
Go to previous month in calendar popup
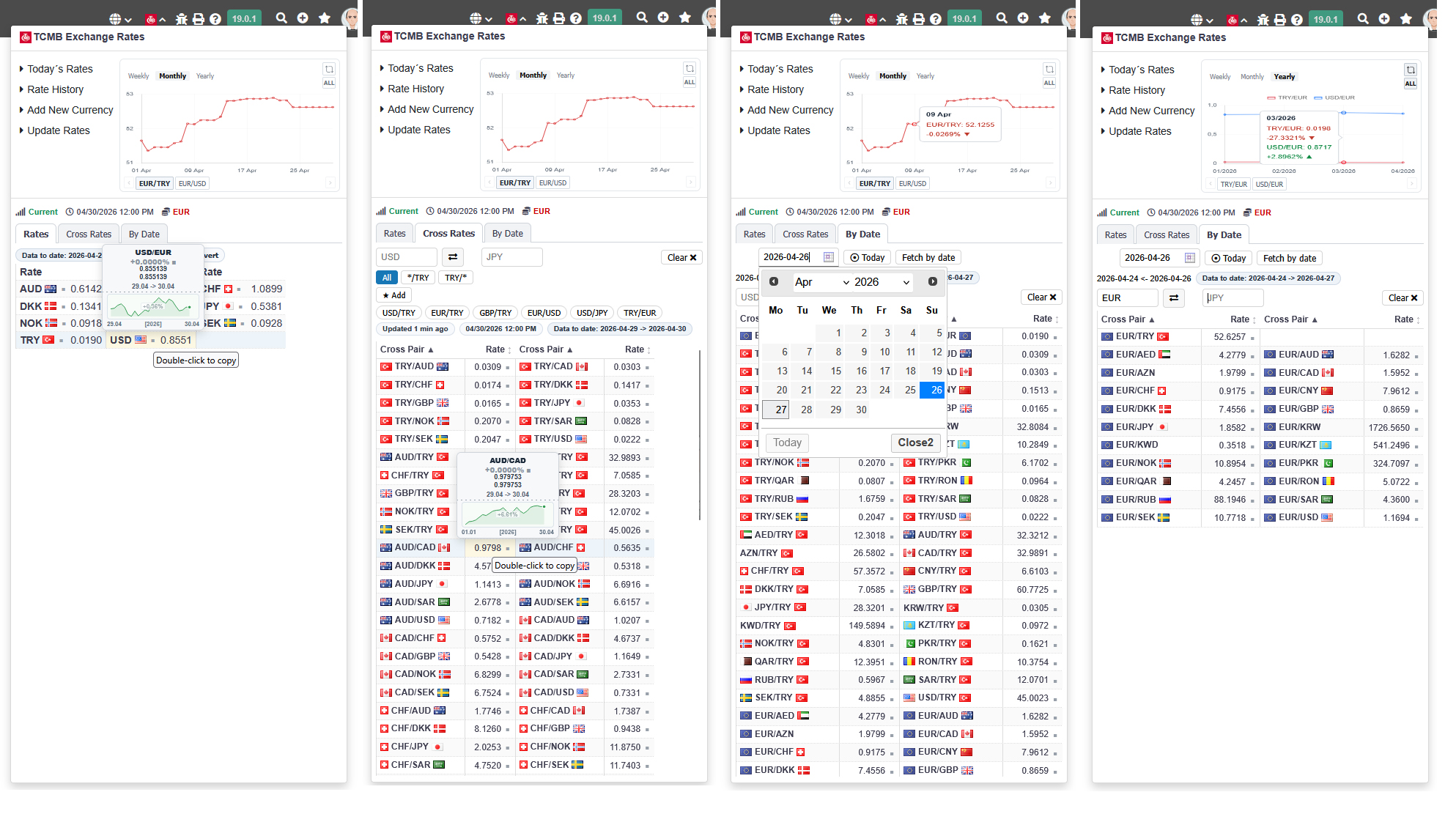point(774,281)
